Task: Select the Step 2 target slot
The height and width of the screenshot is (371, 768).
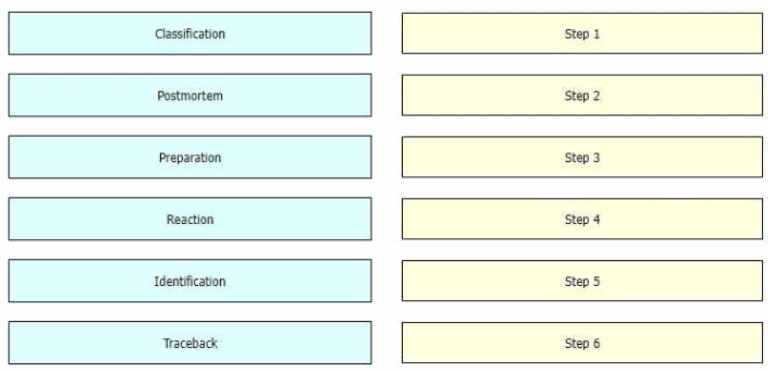Action: (x=582, y=95)
